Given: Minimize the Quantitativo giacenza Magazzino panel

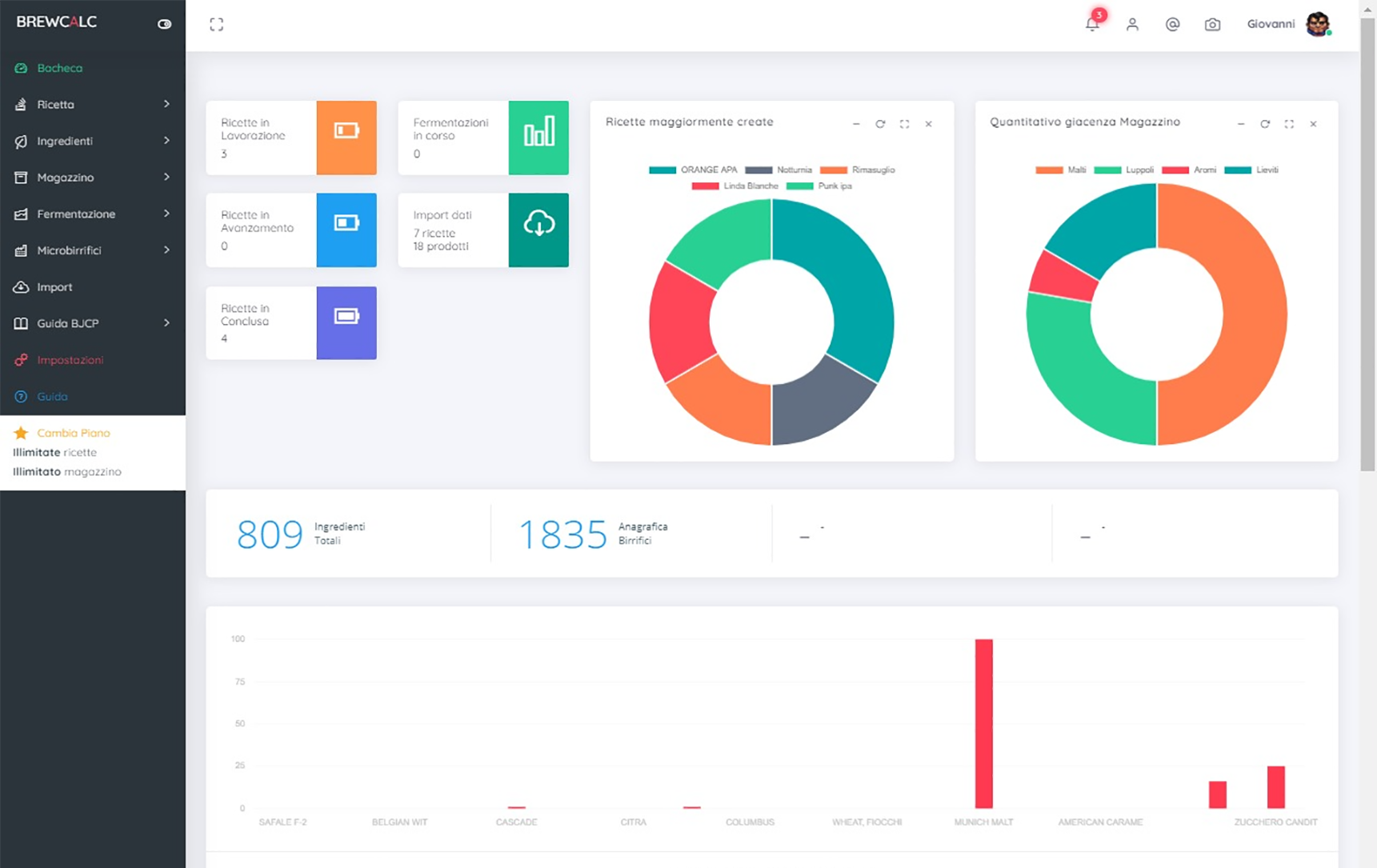Looking at the screenshot, I should click(1241, 124).
